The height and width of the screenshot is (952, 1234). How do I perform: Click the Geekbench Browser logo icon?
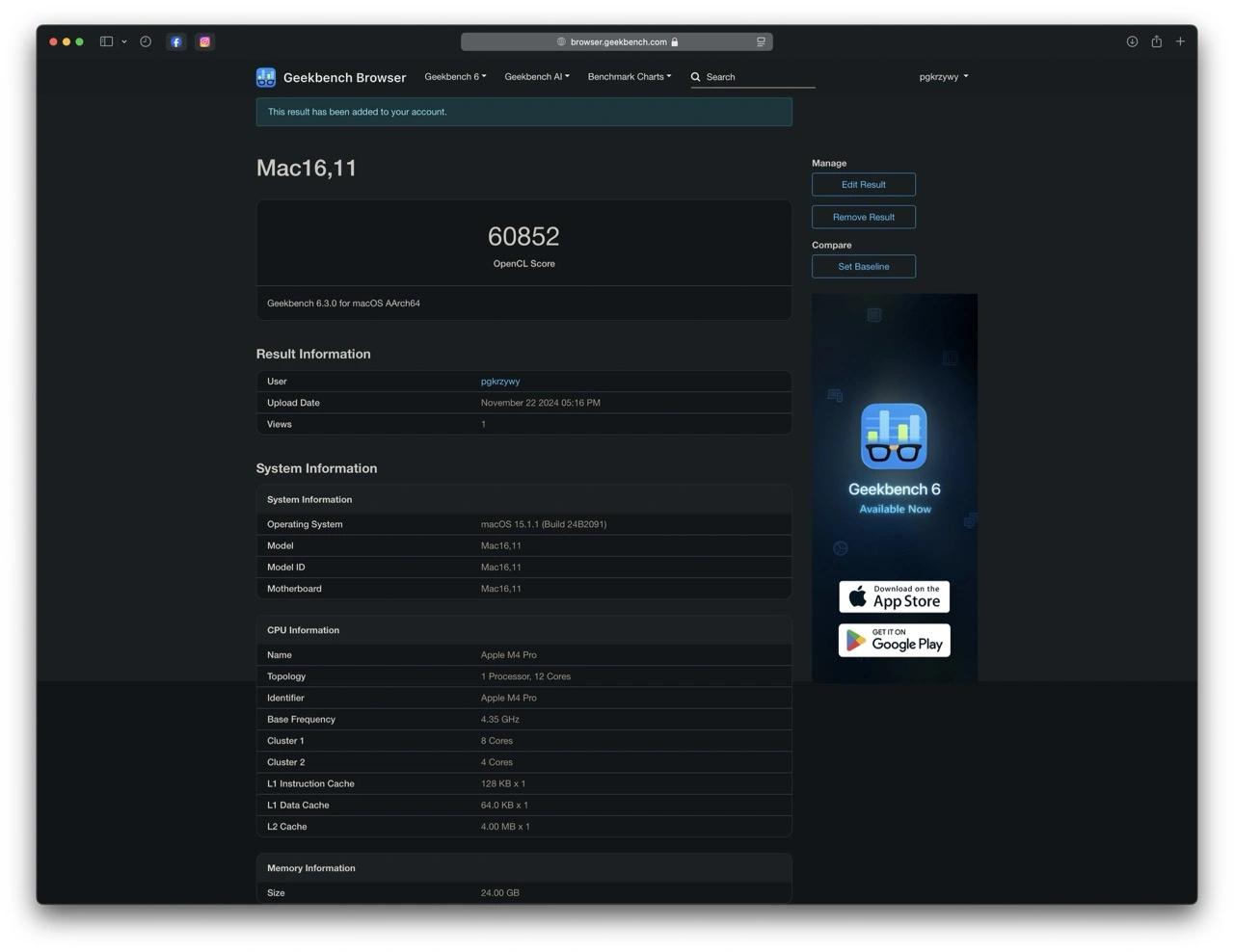(x=266, y=77)
